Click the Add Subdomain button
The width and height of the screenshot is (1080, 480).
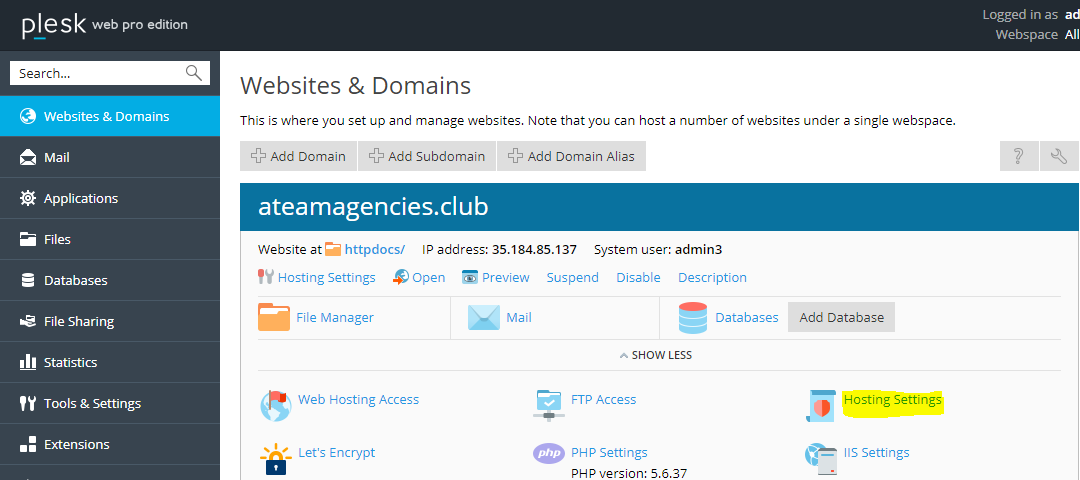(x=427, y=156)
